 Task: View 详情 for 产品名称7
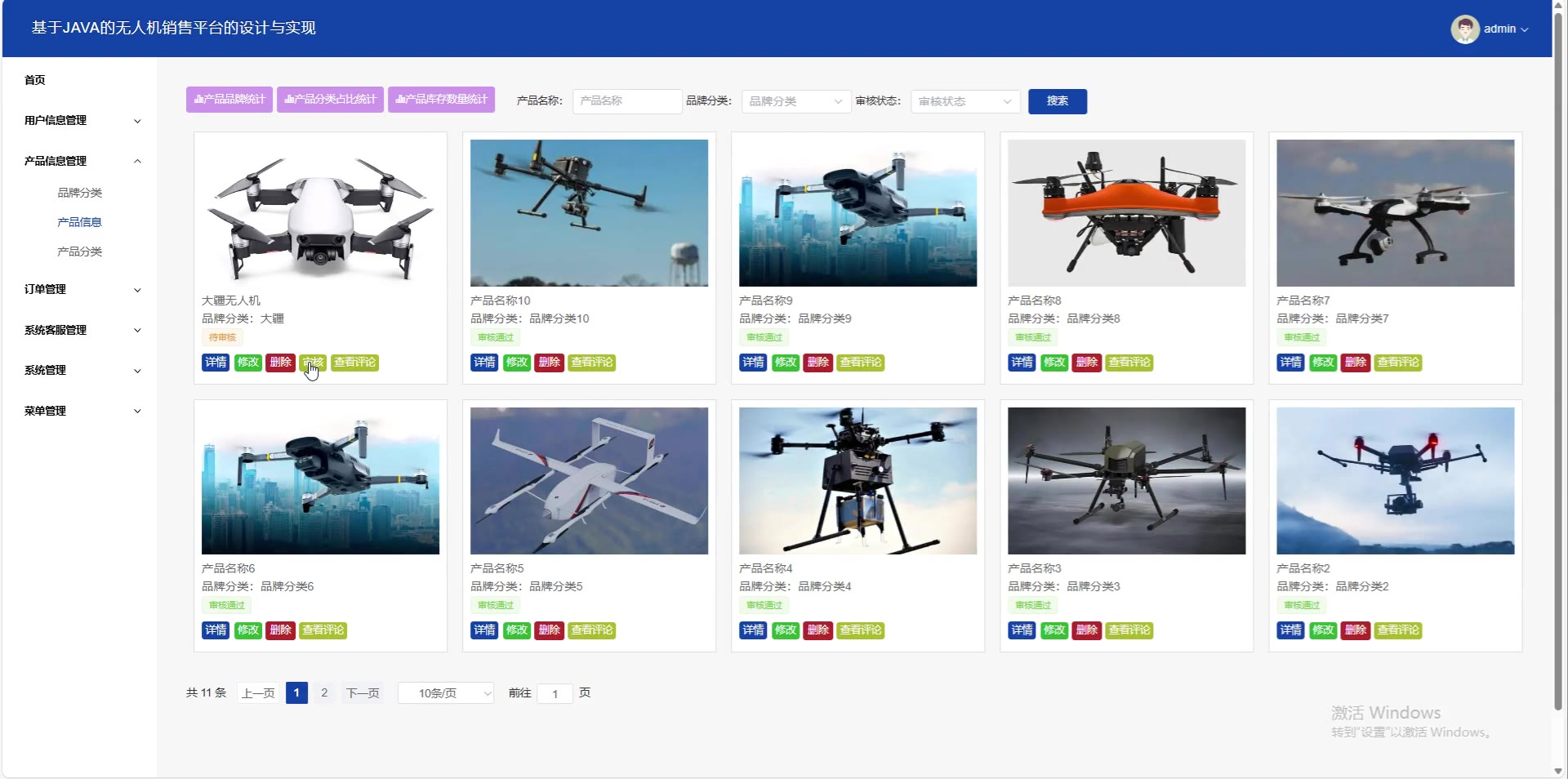pos(1290,363)
